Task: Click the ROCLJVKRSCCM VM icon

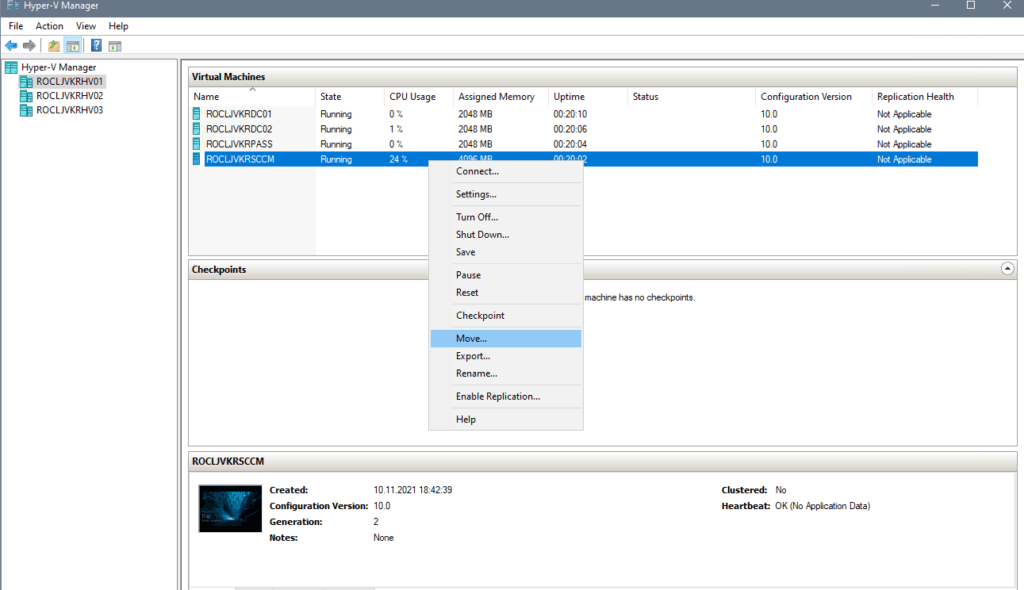Action: coord(197,159)
